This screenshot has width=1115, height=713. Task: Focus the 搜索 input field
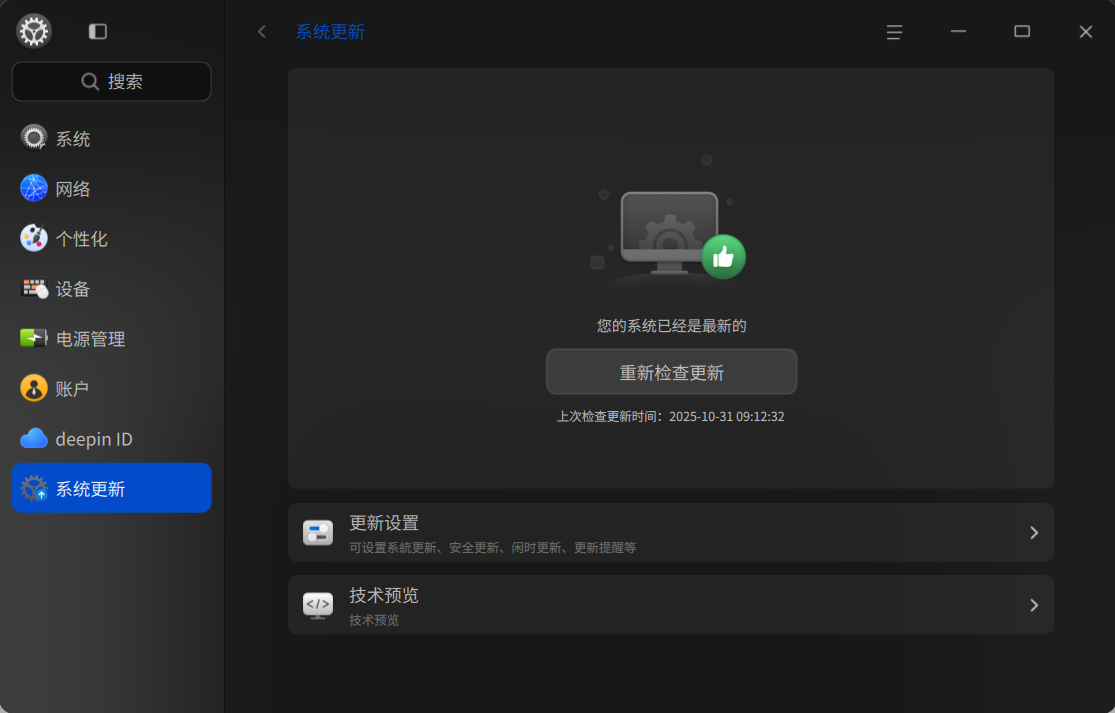[112, 82]
